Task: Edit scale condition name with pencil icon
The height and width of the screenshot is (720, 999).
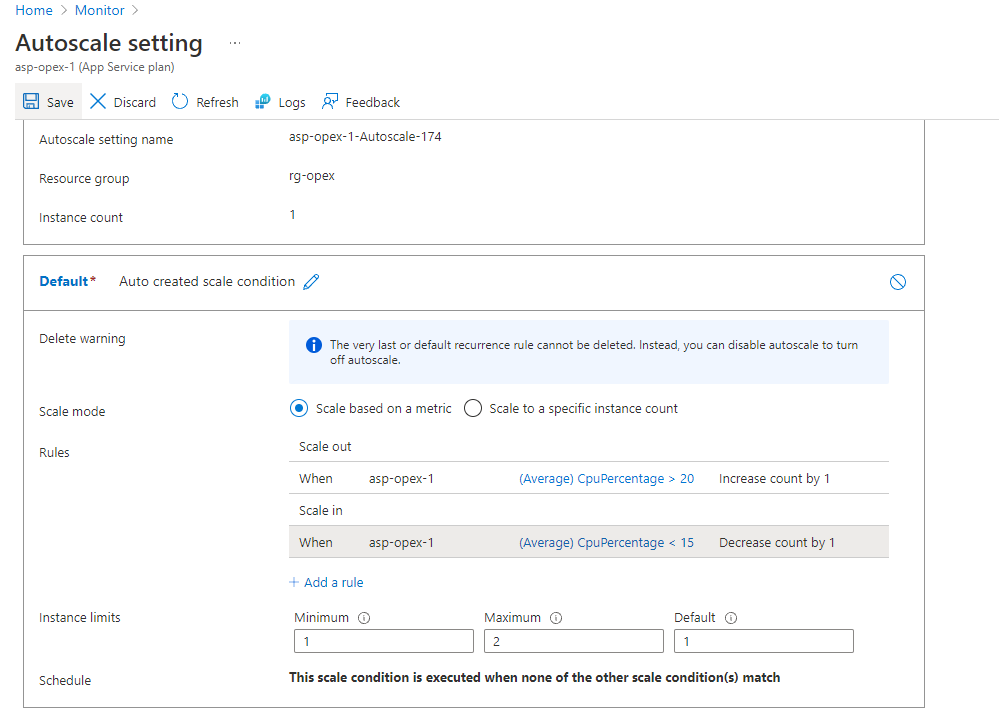Action: pyautogui.click(x=311, y=282)
